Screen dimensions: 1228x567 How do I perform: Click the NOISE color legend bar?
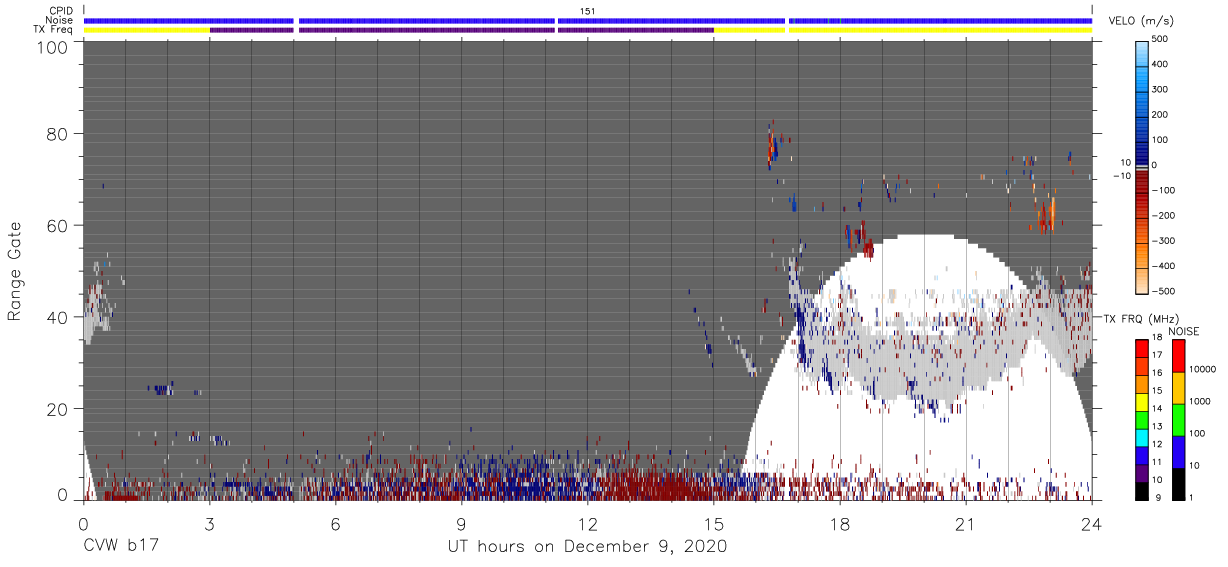[x=1180, y=419]
